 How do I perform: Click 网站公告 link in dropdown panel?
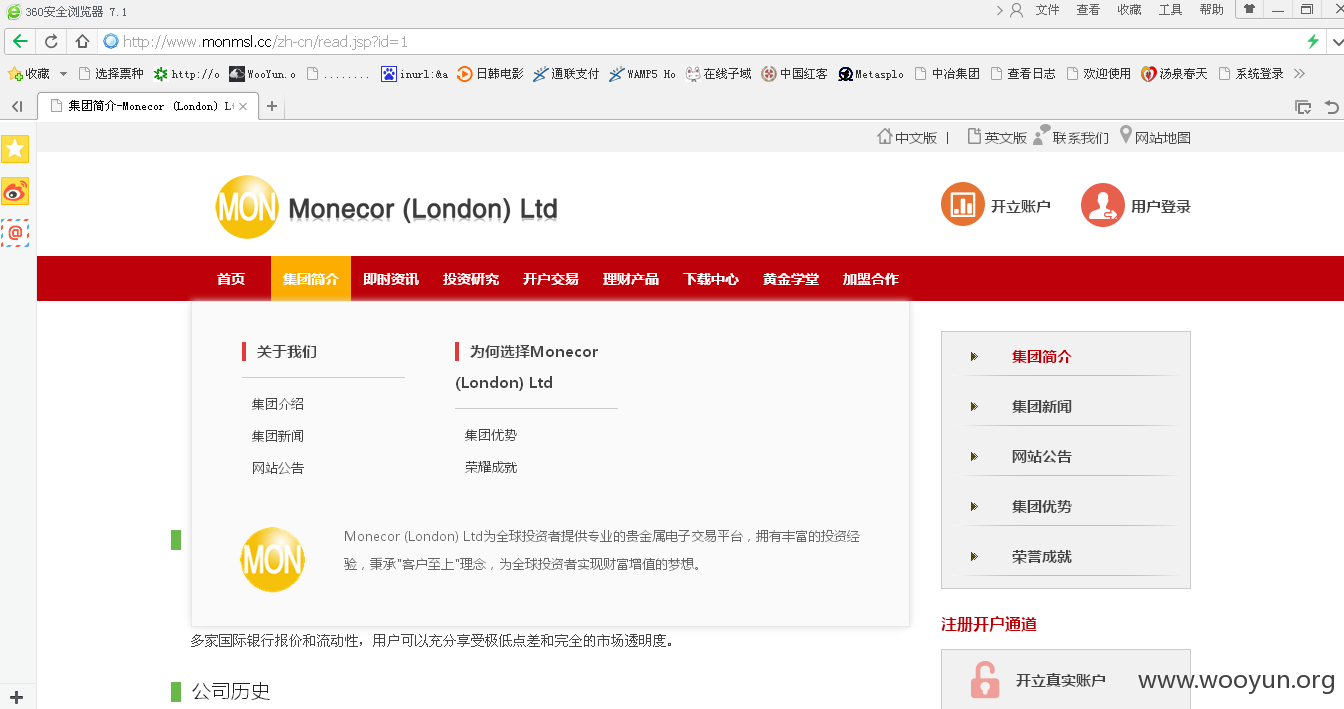(x=278, y=468)
